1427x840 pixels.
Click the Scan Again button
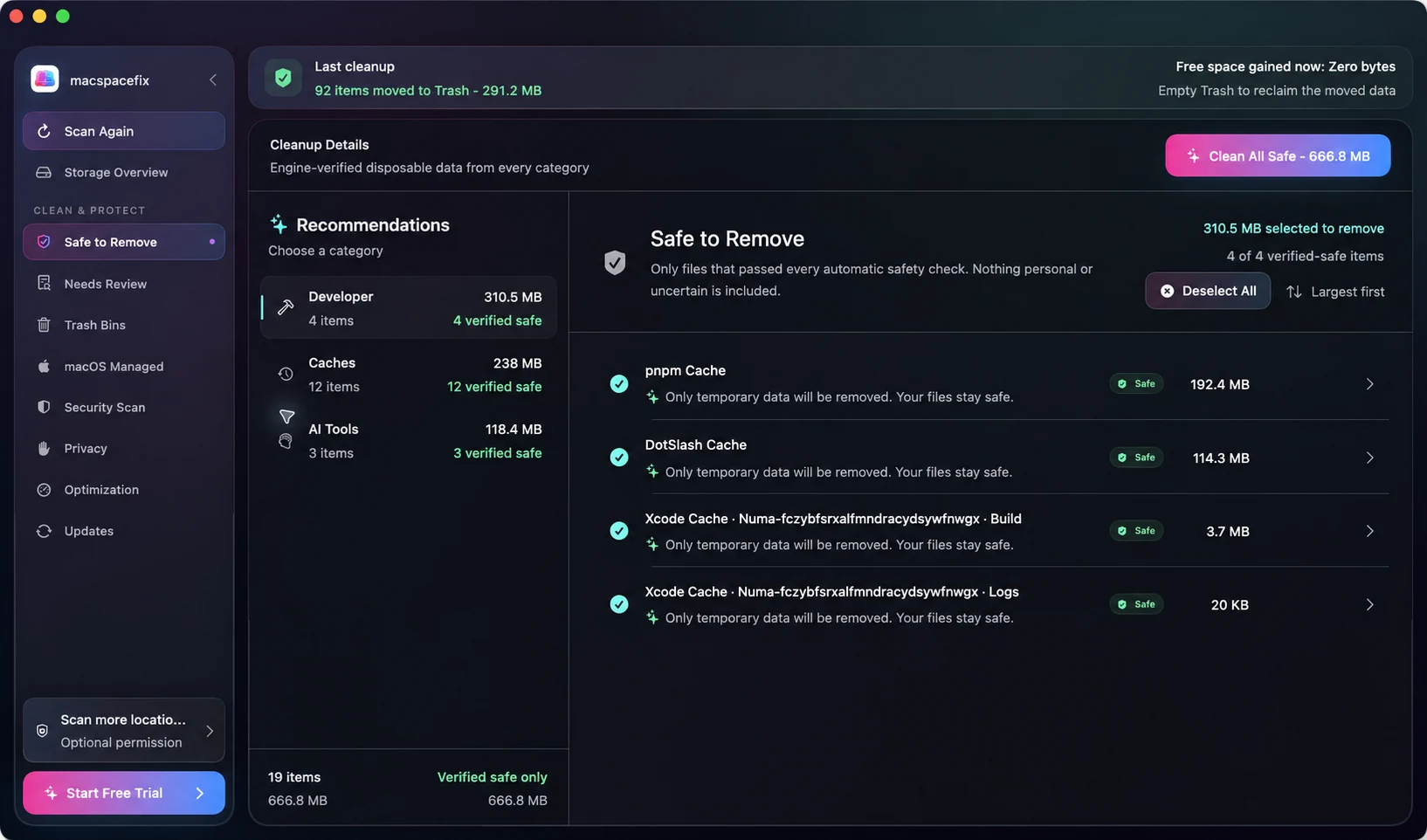(x=124, y=131)
